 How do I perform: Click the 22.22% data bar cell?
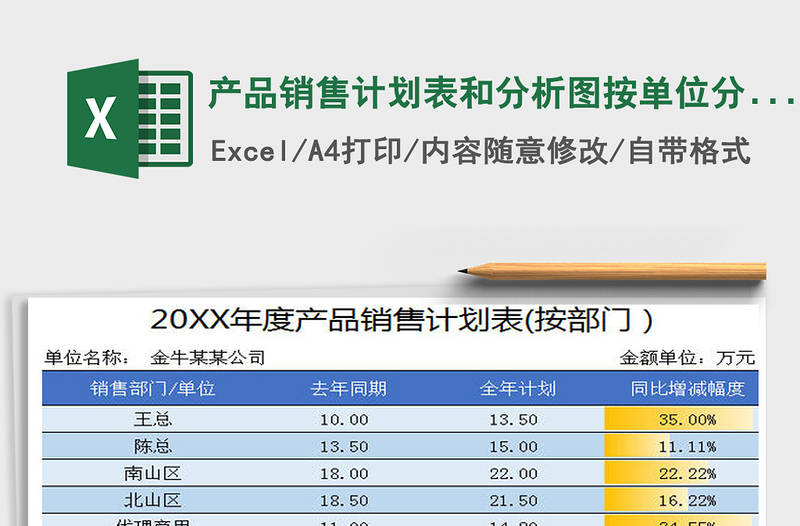(x=681, y=473)
